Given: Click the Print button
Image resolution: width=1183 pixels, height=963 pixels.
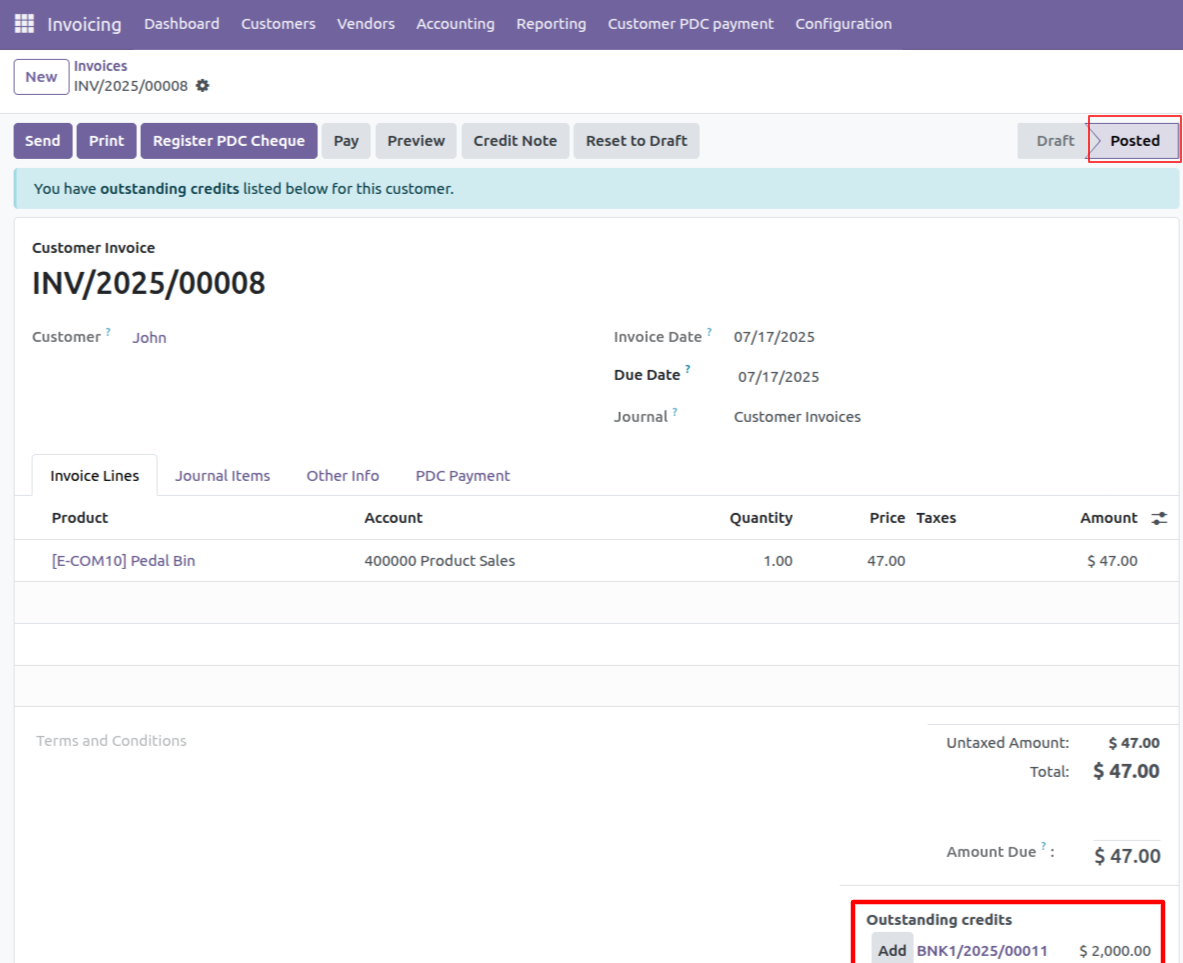Looking at the screenshot, I should [x=106, y=141].
